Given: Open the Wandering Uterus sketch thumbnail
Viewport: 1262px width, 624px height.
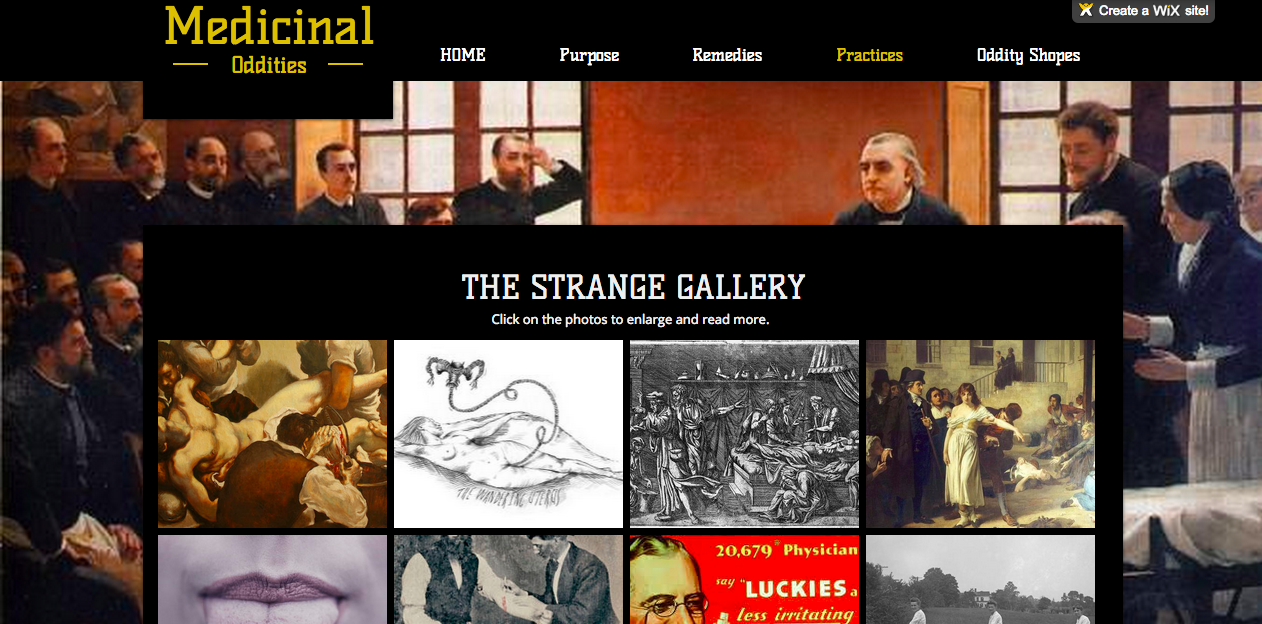Looking at the screenshot, I should 508,434.
